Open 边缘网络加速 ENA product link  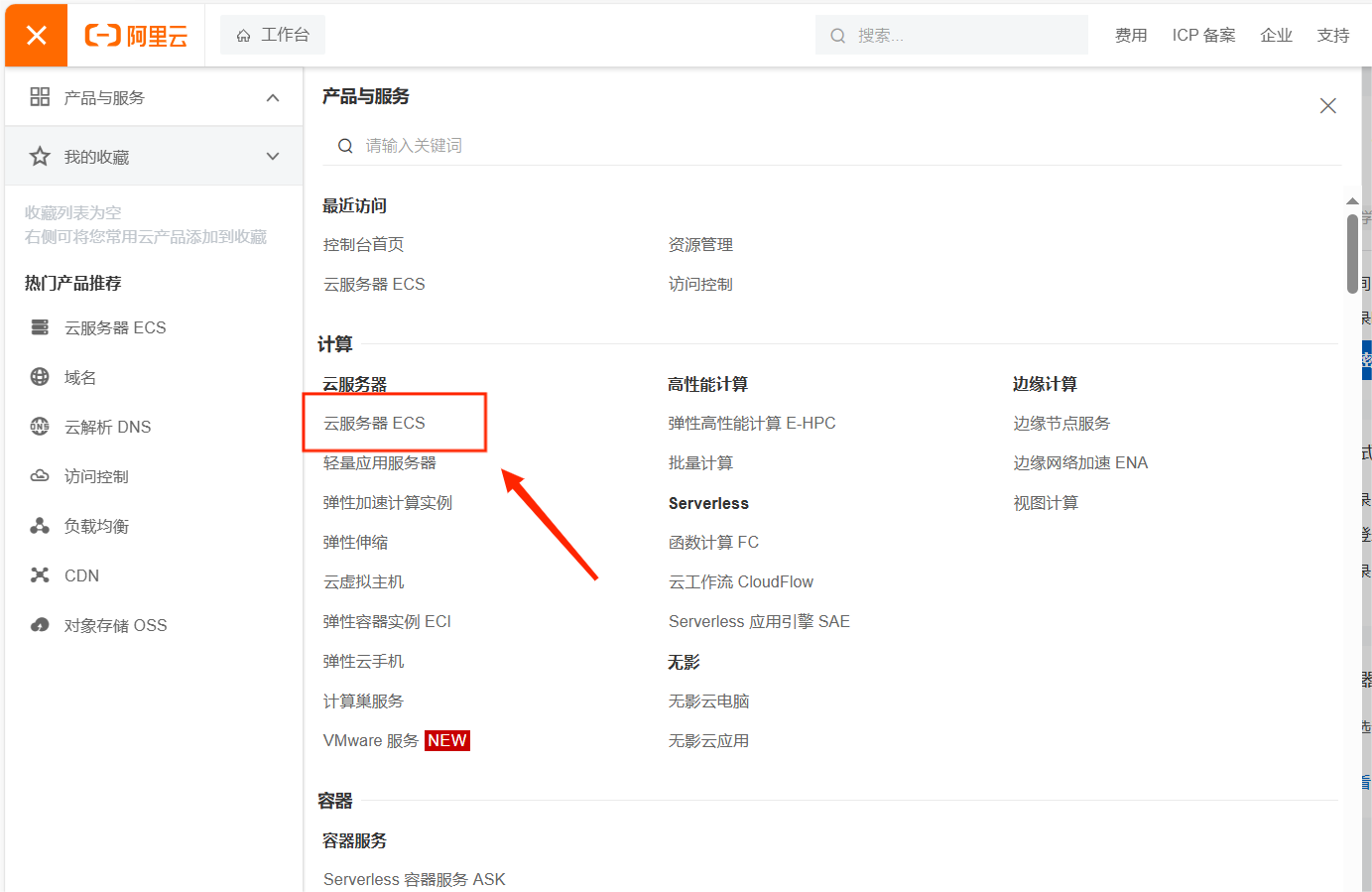click(1080, 462)
